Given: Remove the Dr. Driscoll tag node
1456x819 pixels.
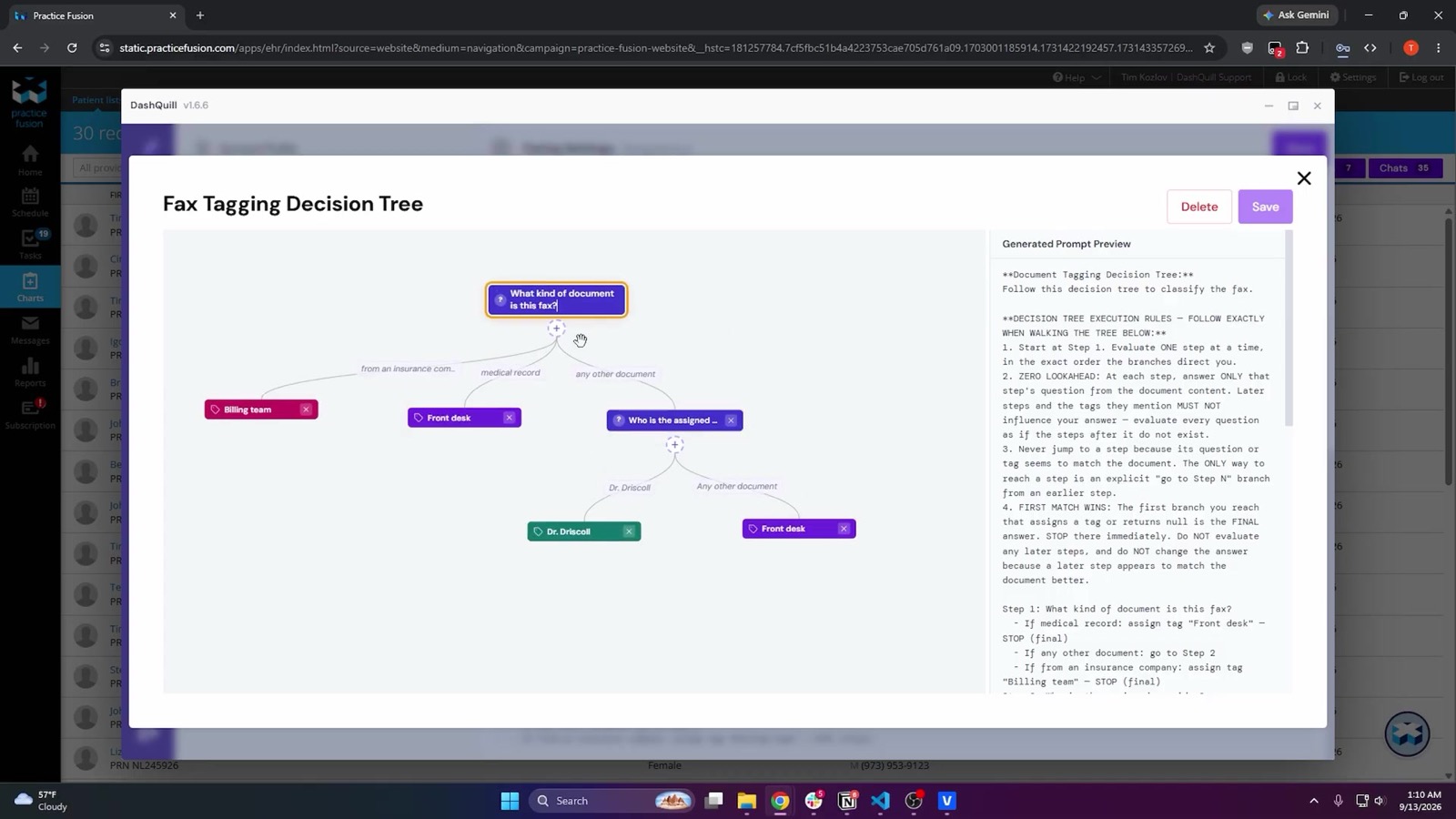Looking at the screenshot, I should coord(629,531).
